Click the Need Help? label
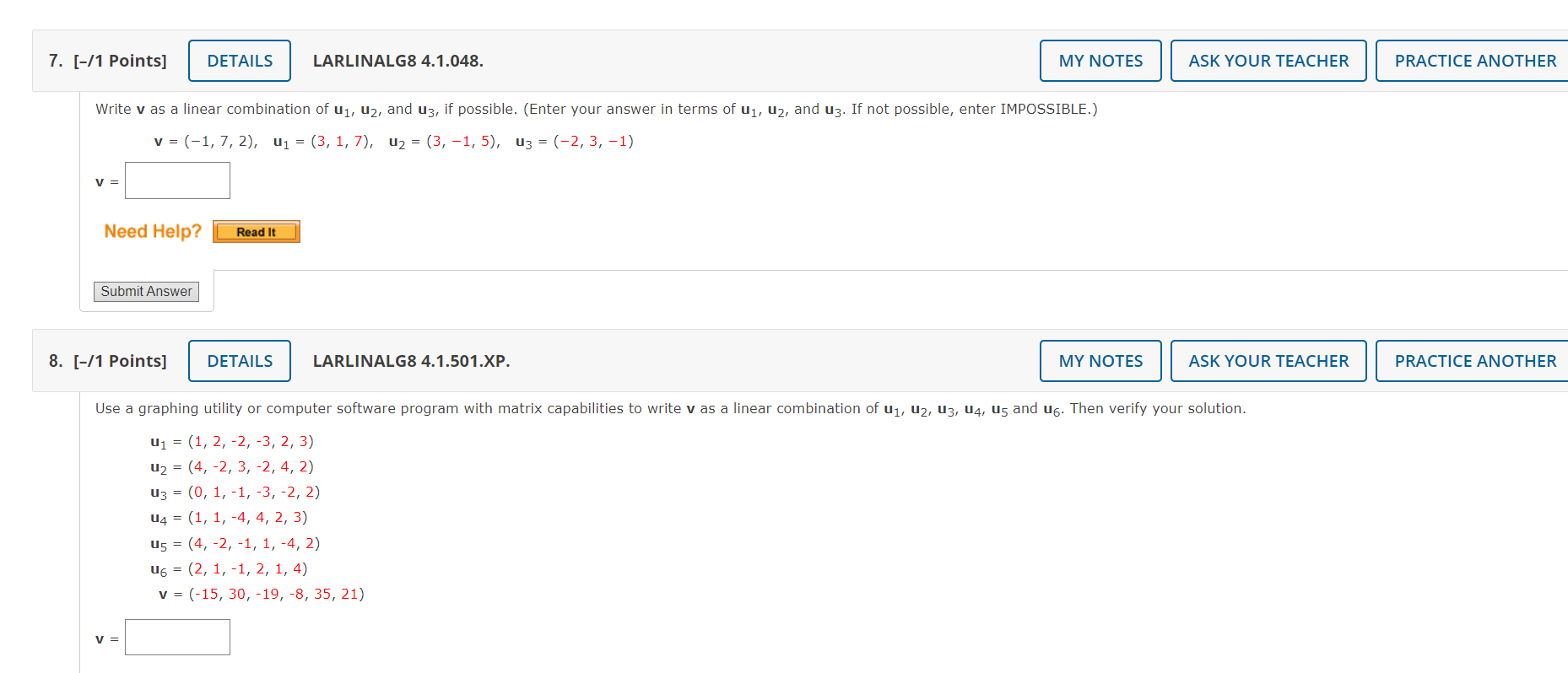 (x=152, y=230)
